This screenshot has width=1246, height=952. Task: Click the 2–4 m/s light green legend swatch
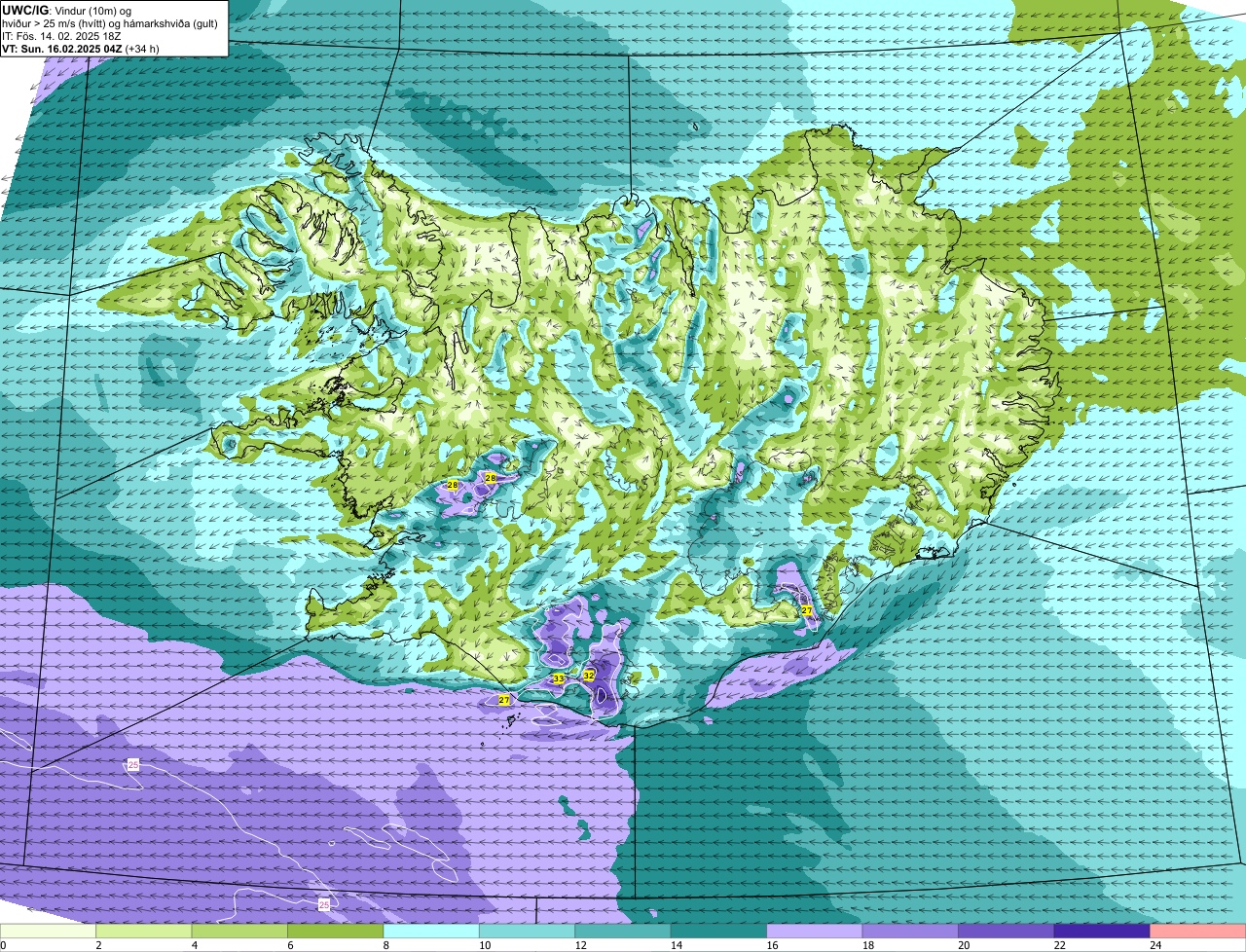tap(144, 932)
